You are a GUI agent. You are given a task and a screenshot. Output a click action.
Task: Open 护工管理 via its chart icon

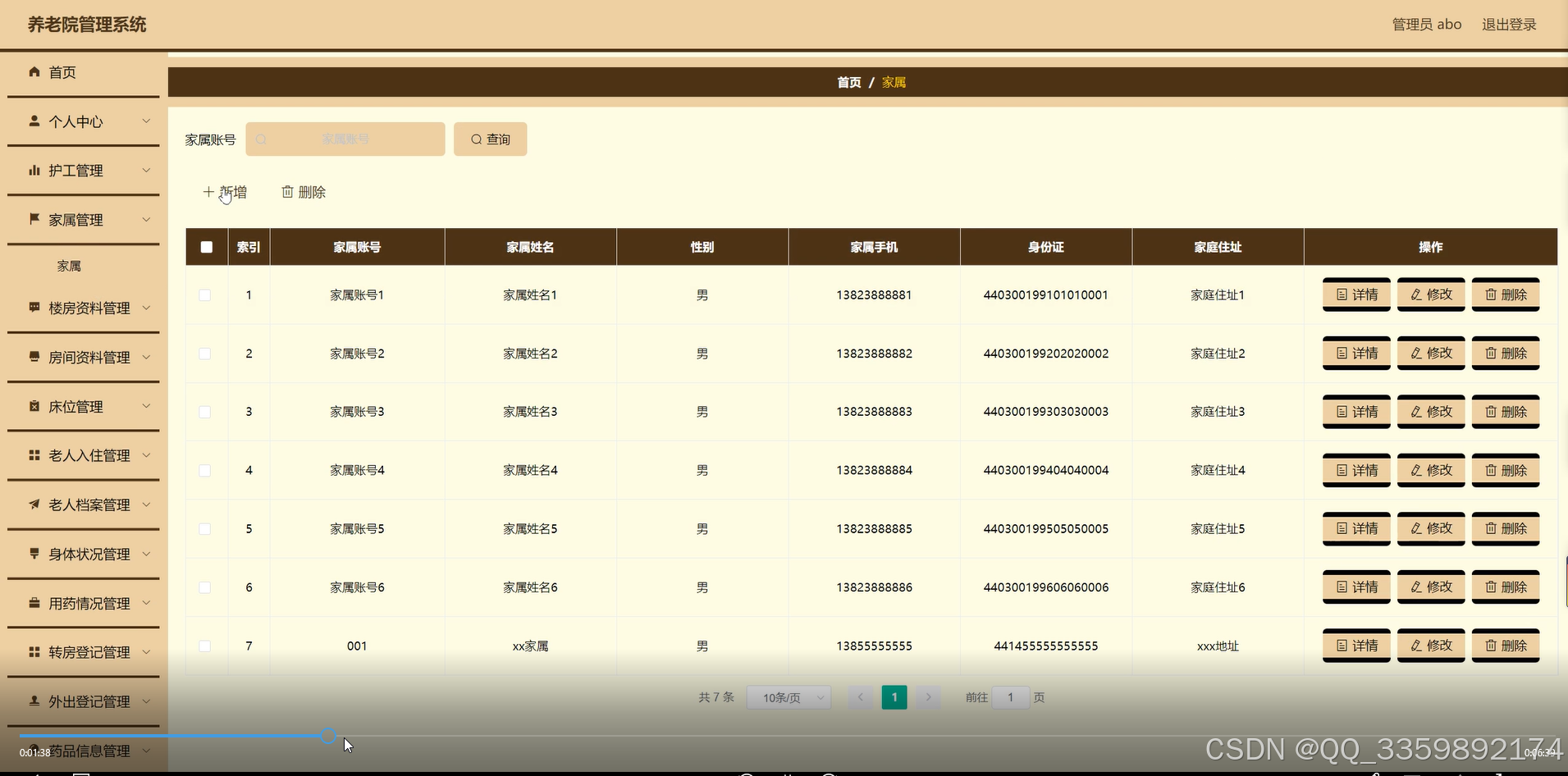34,171
